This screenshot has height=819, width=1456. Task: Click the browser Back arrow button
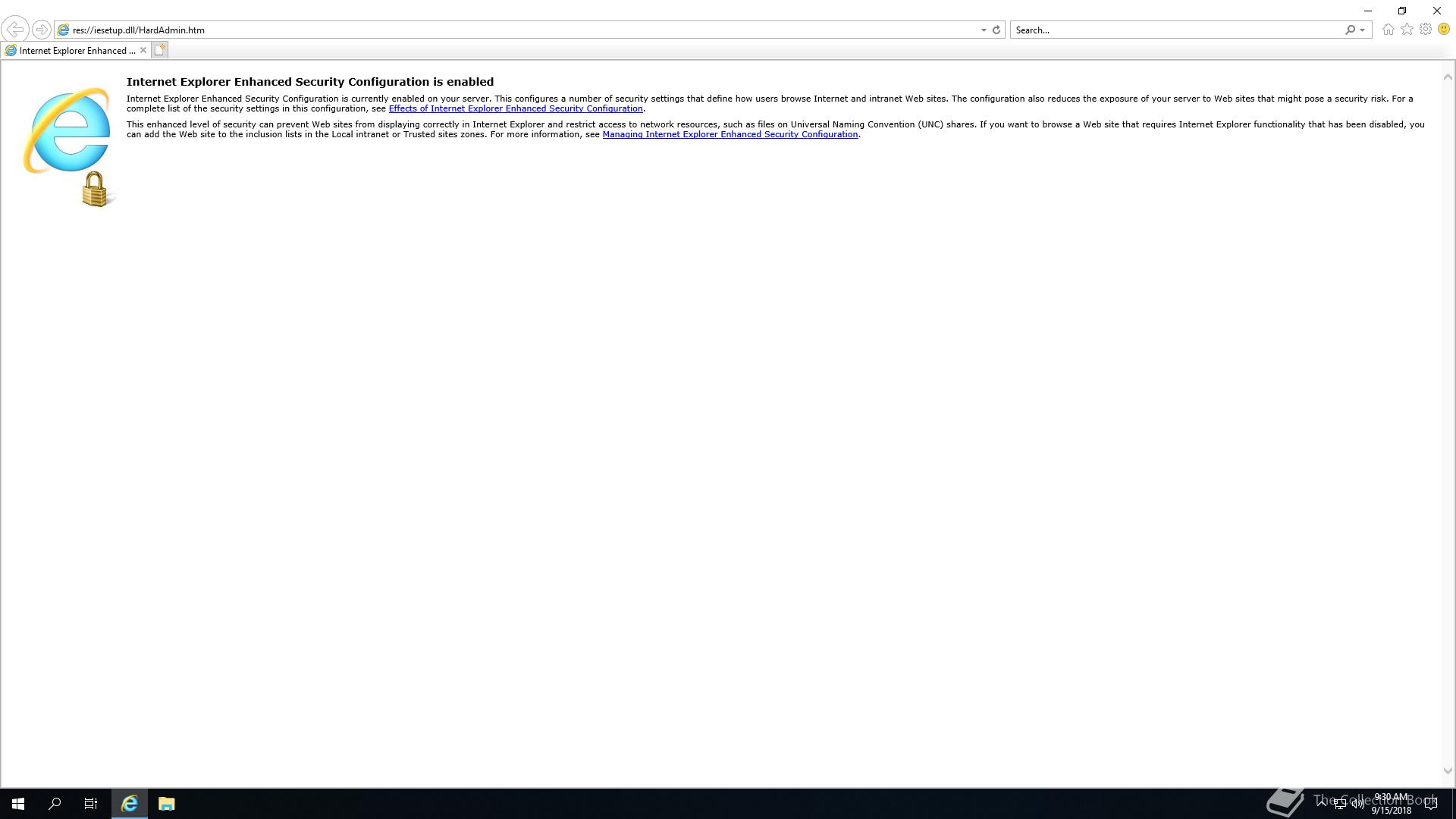point(14,30)
